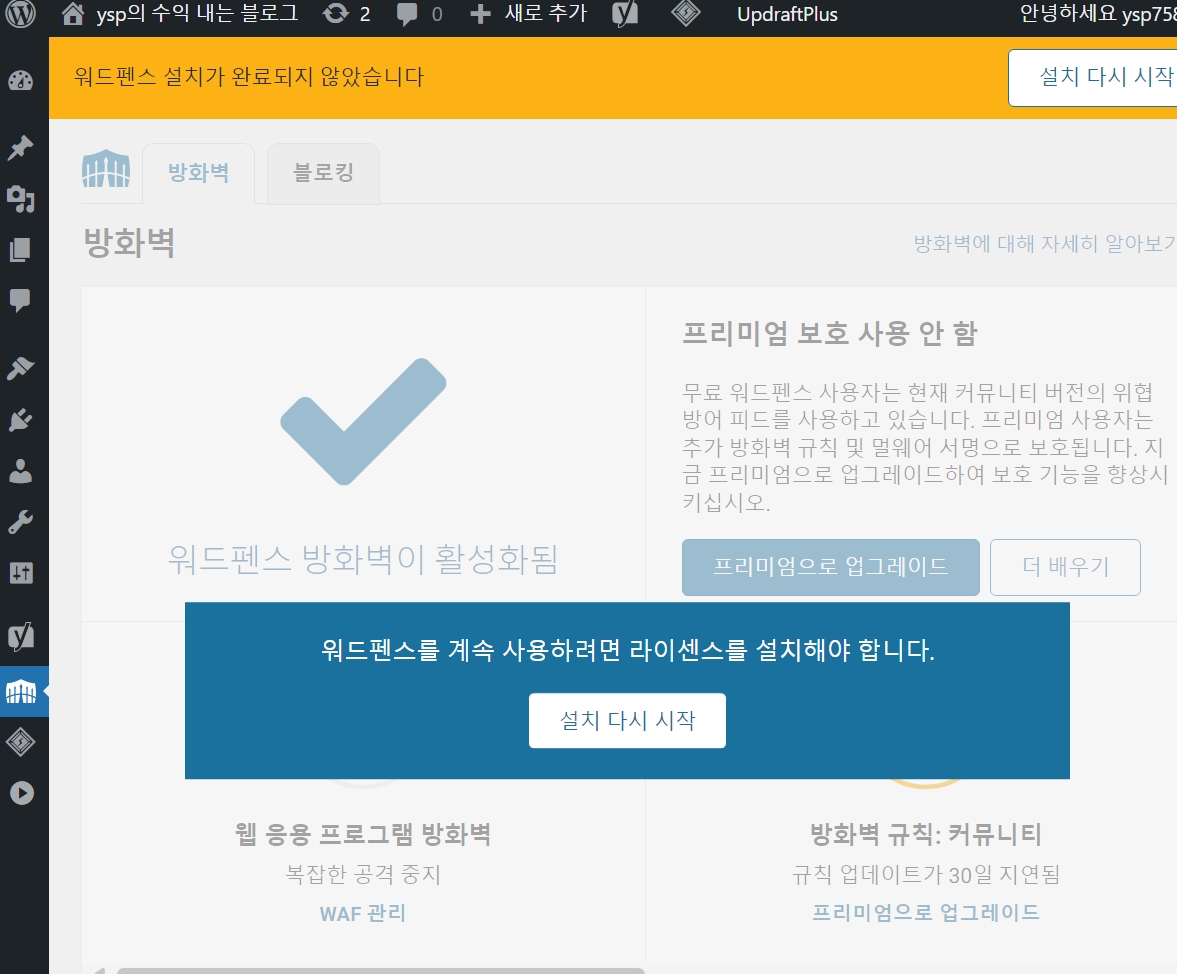
Task: Click 설치 다시 시작 in the orange banner
Action: tap(1093, 77)
